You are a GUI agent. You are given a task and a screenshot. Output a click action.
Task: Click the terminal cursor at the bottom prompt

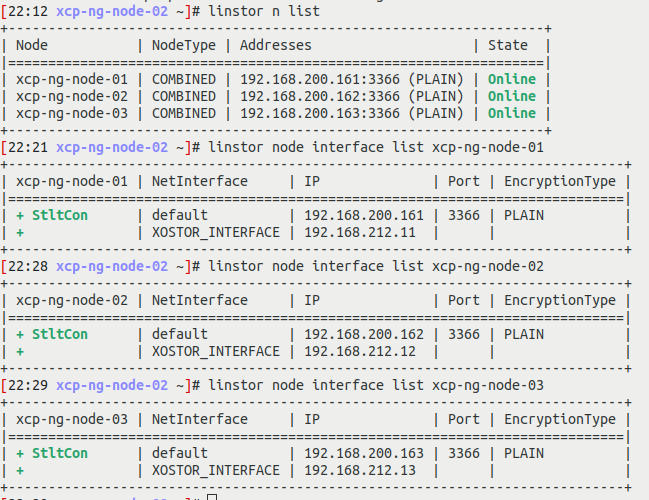pos(212,497)
